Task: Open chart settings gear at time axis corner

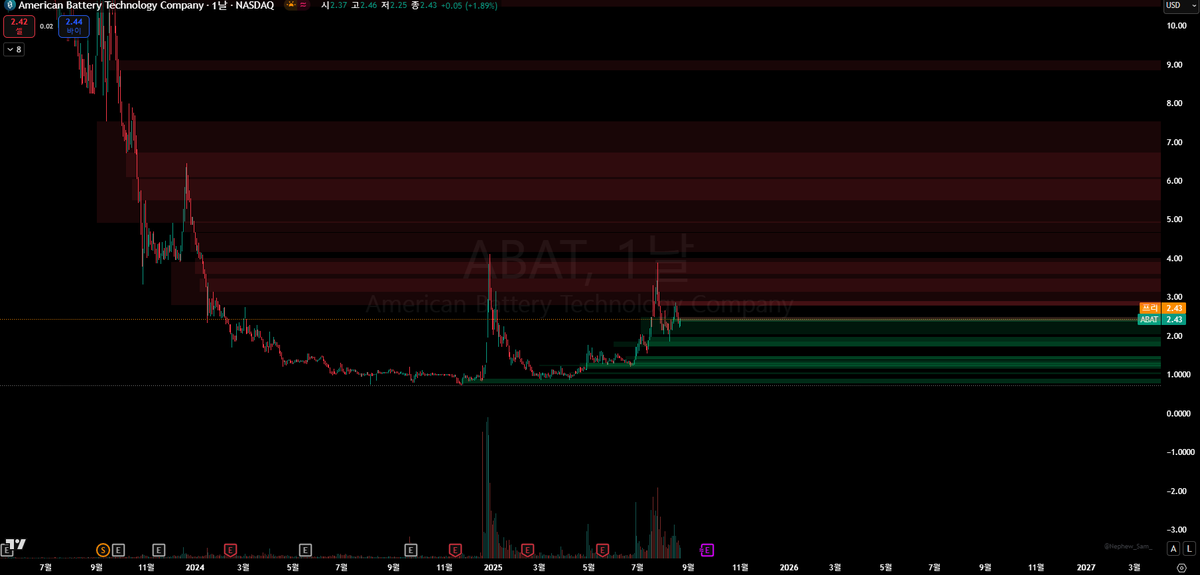Action: pyautogui.click(x=1181, y=567)
